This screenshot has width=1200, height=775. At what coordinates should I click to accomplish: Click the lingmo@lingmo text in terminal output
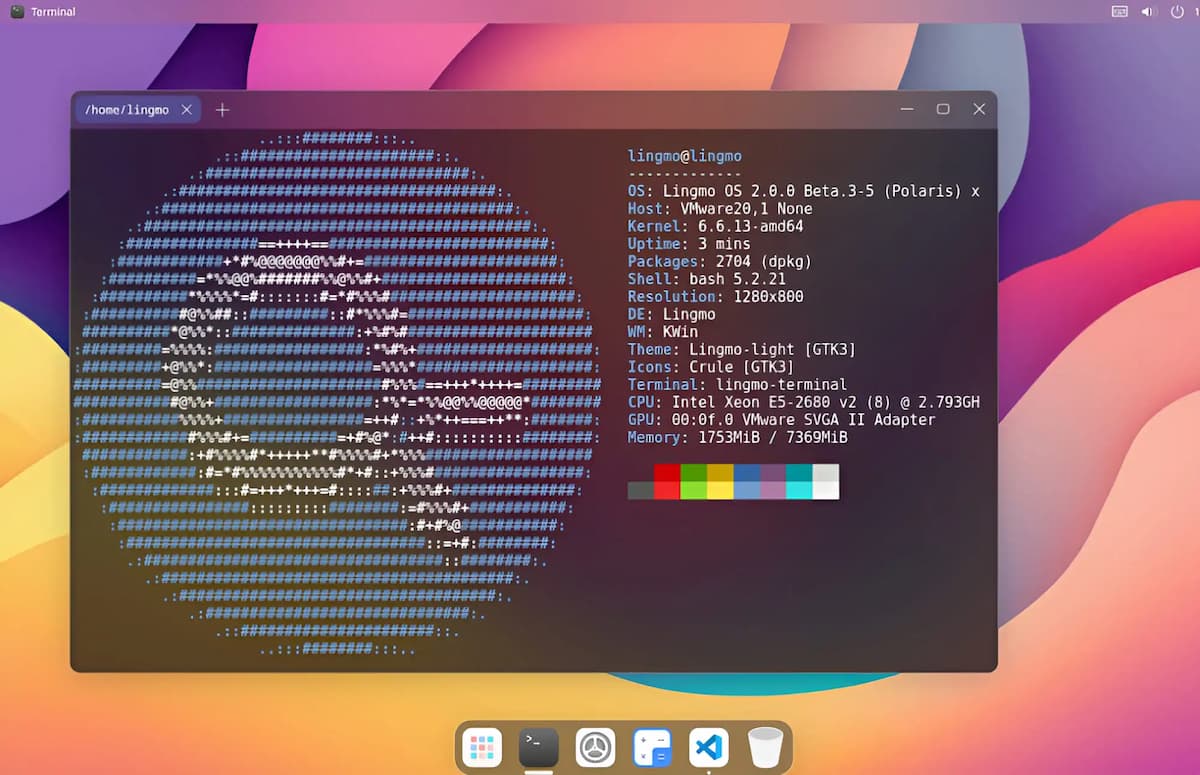(684, 156)
